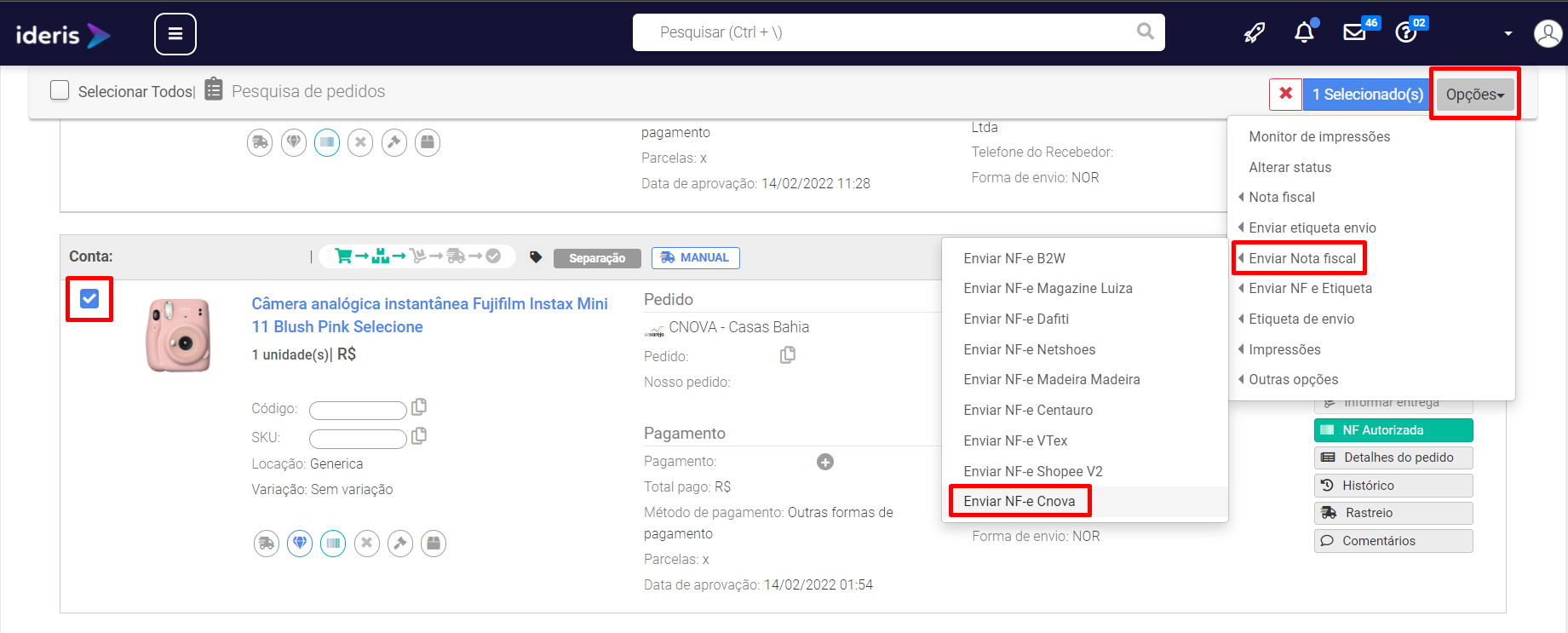
Task: Click truck icon in the 11:28 order row
Action: pos(260,142)
